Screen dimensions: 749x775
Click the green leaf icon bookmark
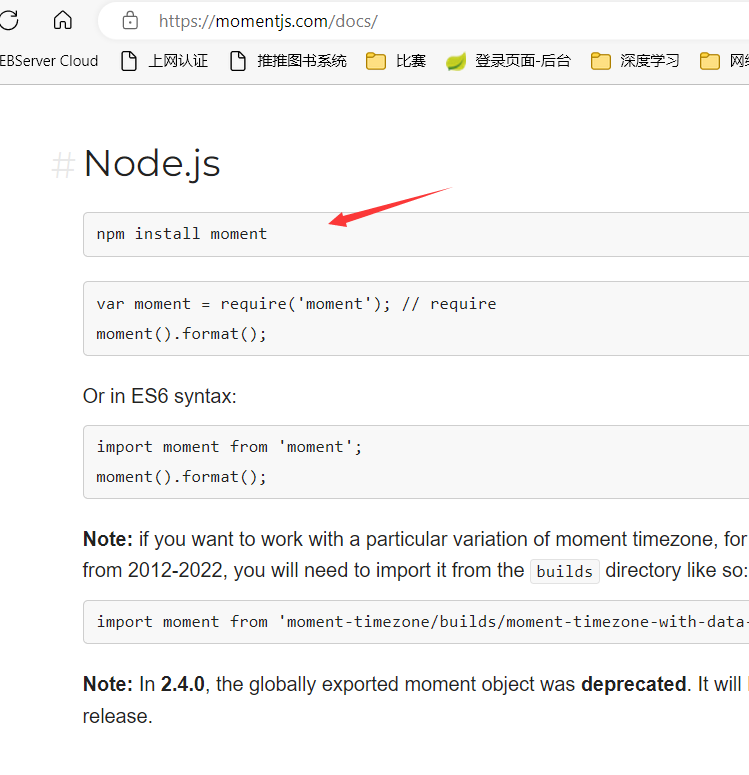(x=455, y=61)
